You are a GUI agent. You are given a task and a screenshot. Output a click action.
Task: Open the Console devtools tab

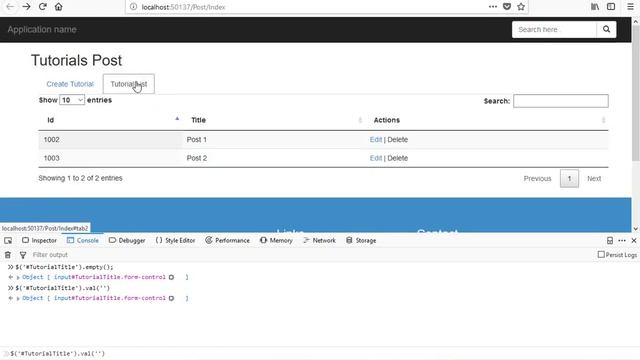[x=83, y=240]
